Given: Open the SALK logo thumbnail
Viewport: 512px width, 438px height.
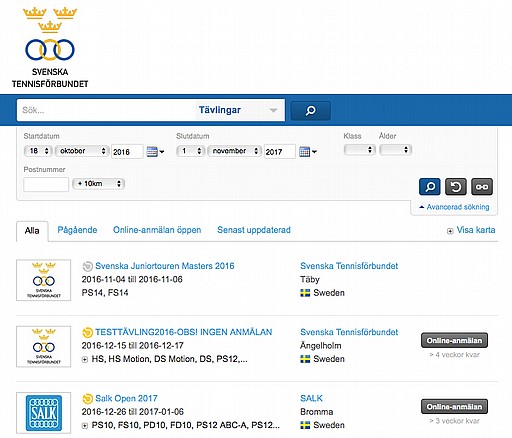Looking at the screenshot, I should point(44,413).
